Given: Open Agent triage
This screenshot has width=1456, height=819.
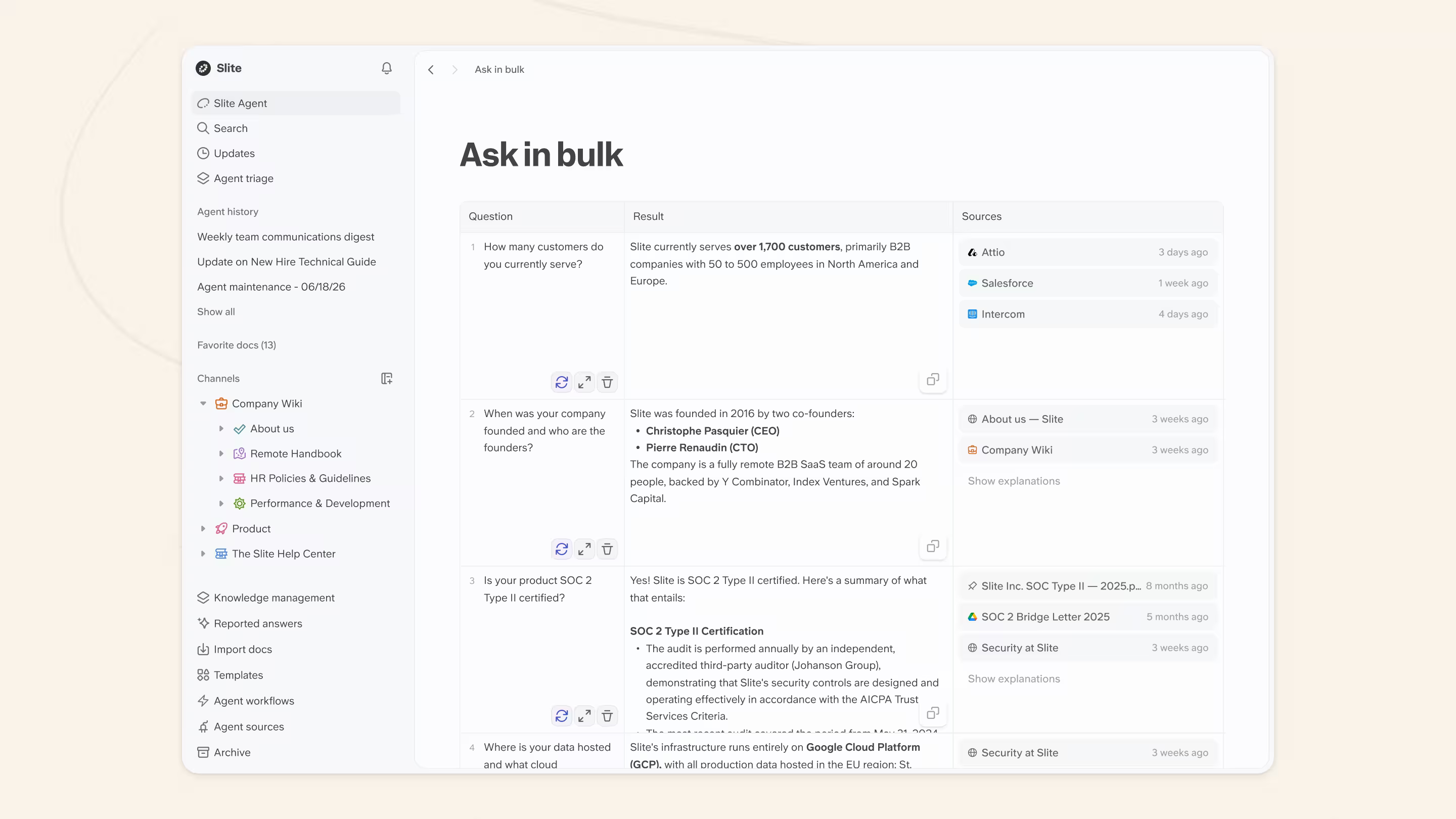Looking at the screenshot, I should tap(296, 178).
